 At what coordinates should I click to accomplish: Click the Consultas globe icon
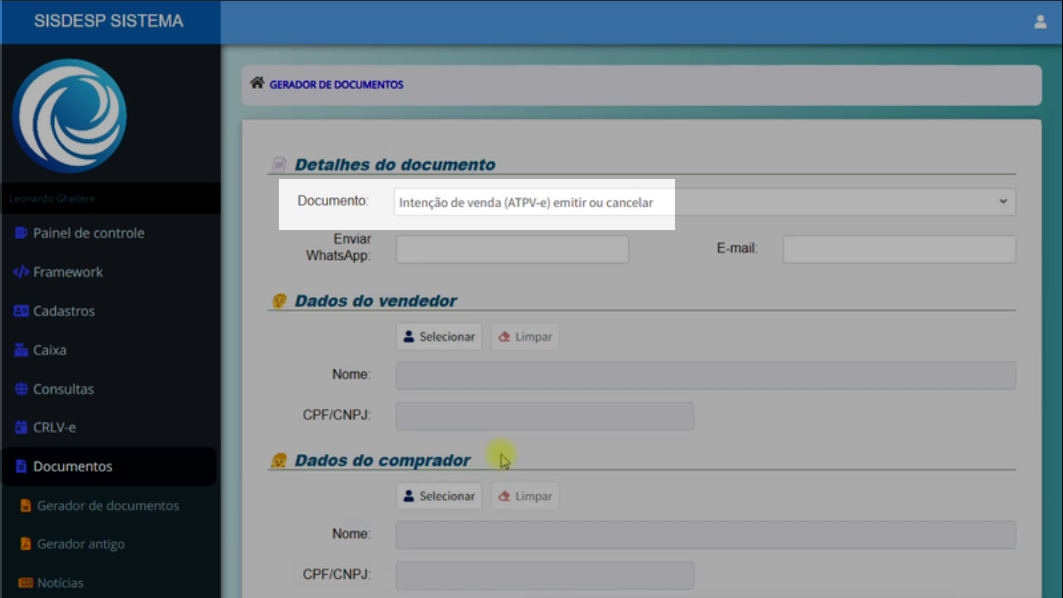[21, 389]
